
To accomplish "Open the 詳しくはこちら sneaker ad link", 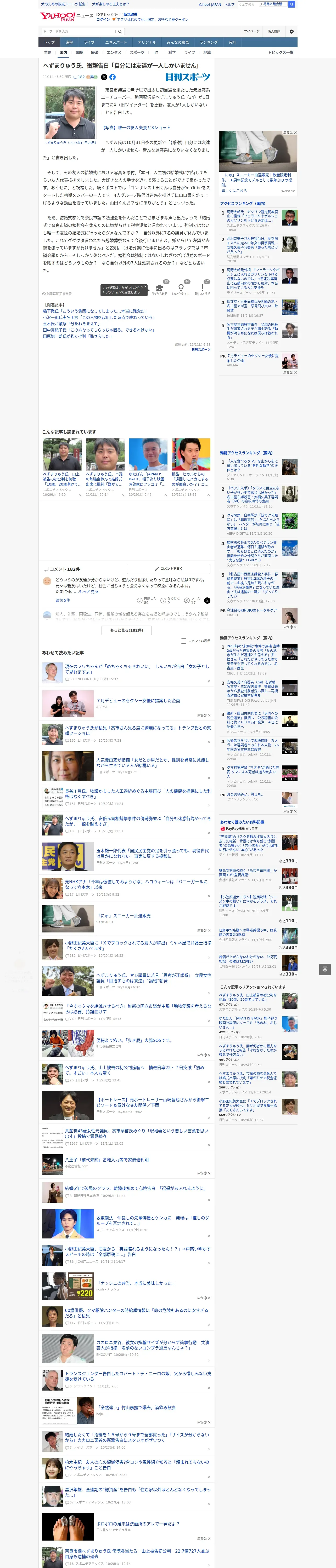I will [234, 191].
